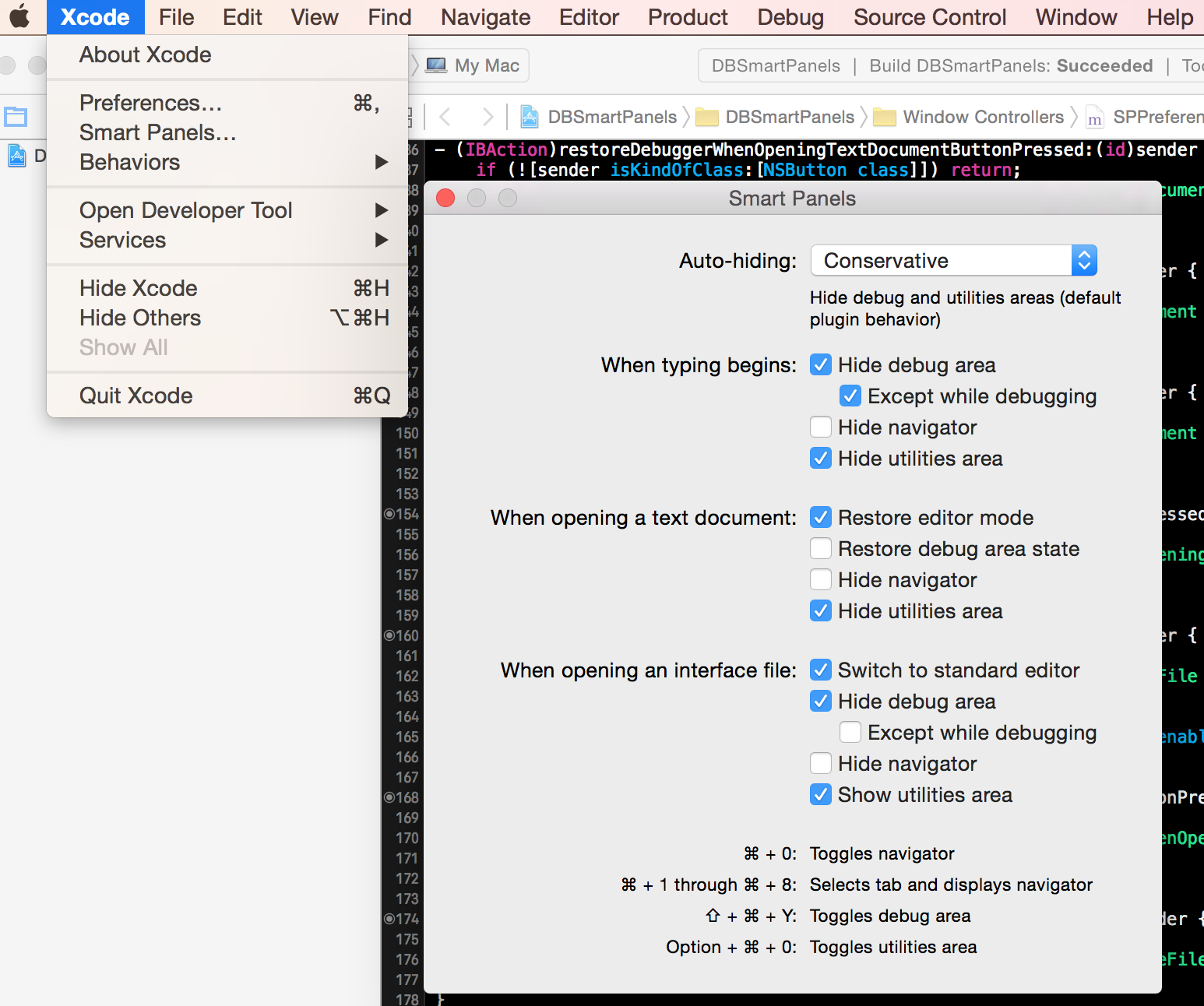Click the Build Succeeded activity status
This screenshot has width=1204, height=1006.
(x=1011, y=65)
